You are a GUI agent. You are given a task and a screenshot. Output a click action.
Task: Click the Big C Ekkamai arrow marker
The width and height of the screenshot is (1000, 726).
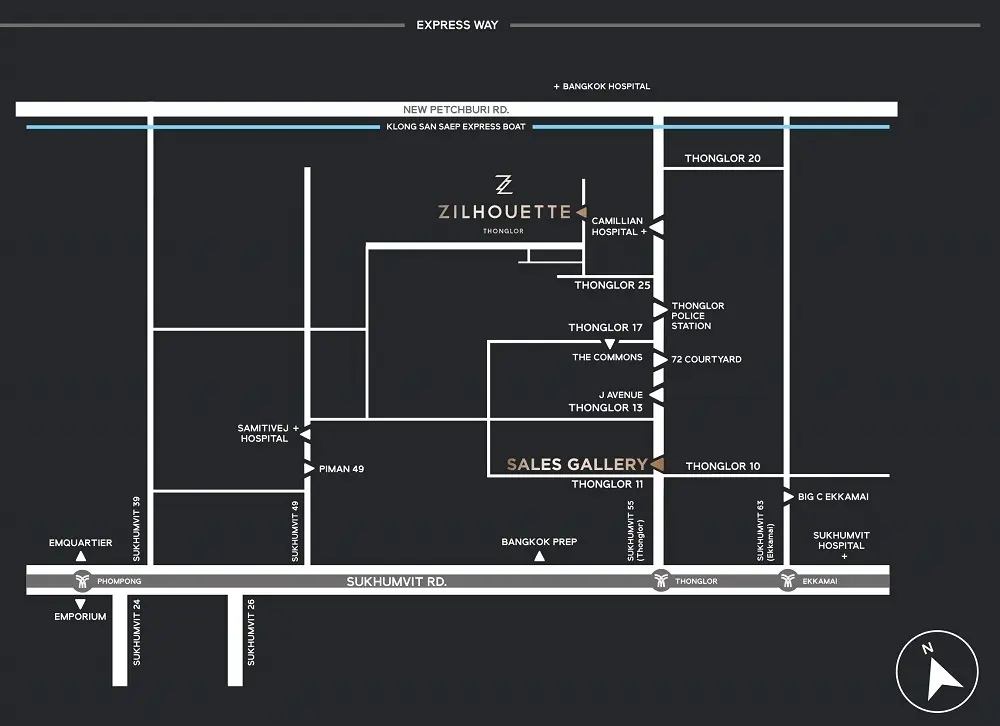click(x=788, y=496)
